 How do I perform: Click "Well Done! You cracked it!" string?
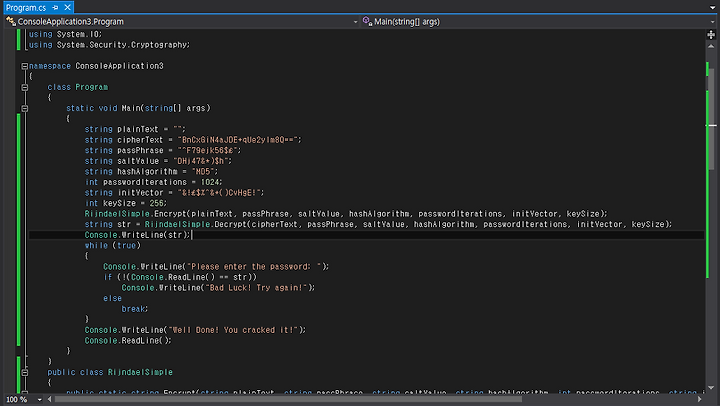pos(233,330)
